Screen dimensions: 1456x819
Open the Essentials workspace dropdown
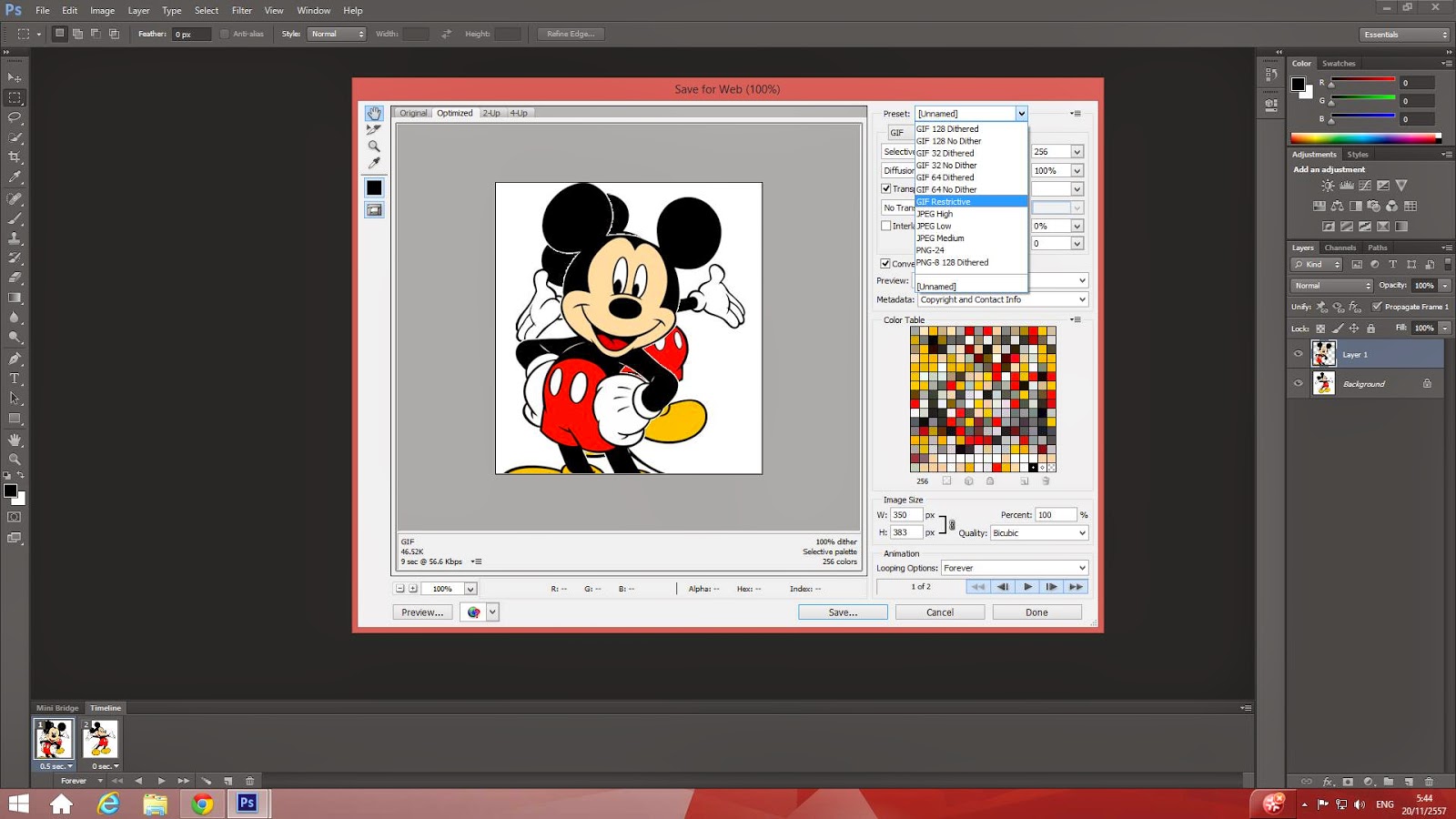click(1405, 35)
